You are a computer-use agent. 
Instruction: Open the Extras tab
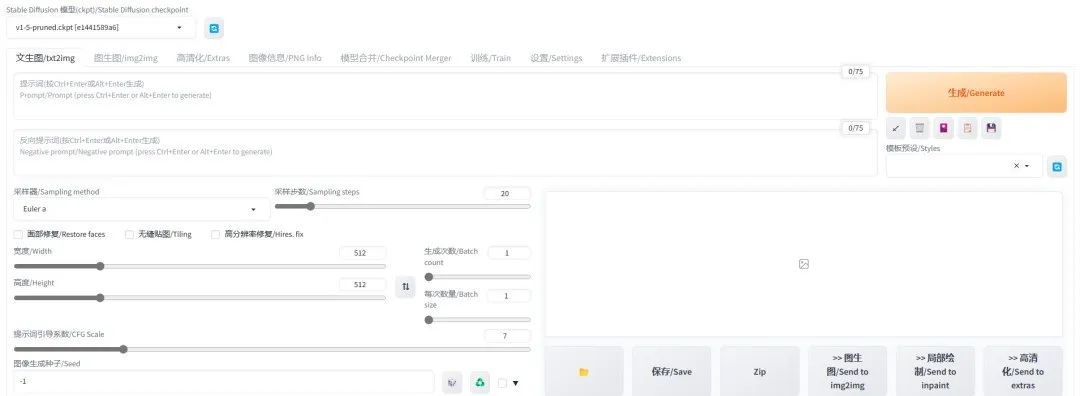pos(203,58)
